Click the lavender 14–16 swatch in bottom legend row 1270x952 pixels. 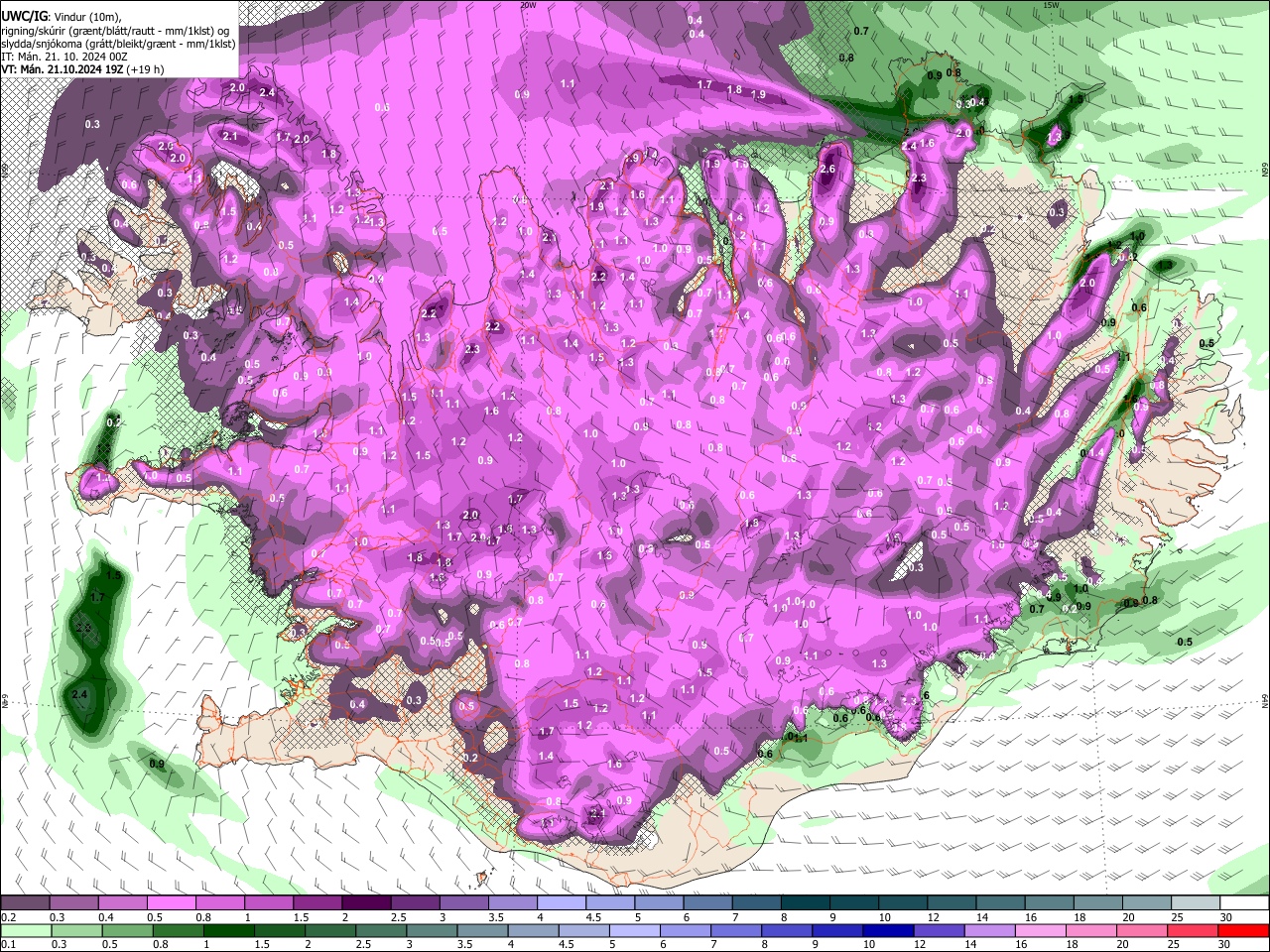coord(989,930)
